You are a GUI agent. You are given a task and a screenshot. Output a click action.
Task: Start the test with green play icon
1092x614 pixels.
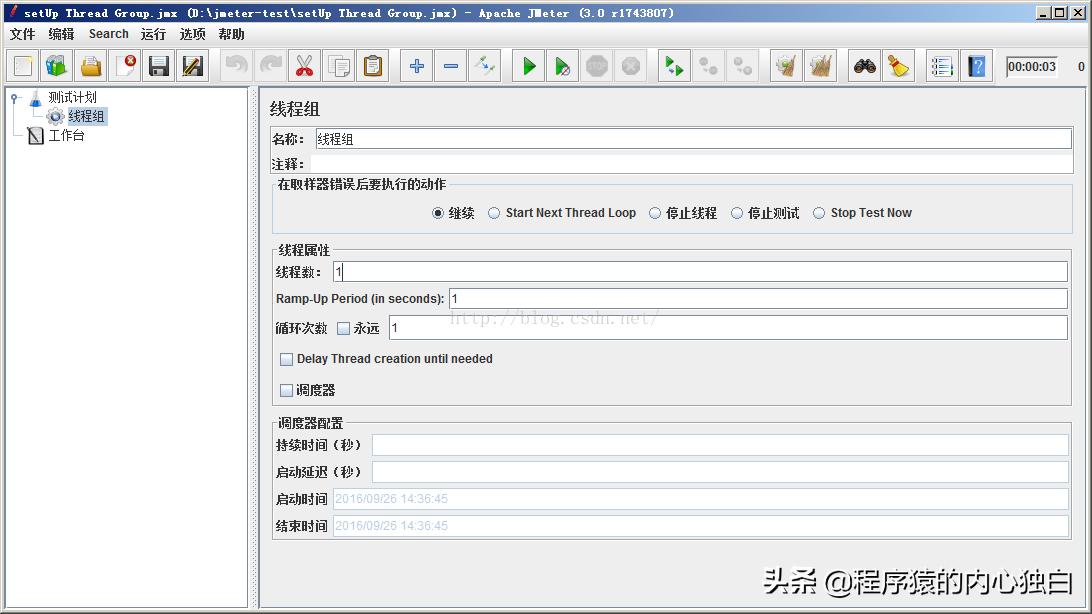click(527, 65)
